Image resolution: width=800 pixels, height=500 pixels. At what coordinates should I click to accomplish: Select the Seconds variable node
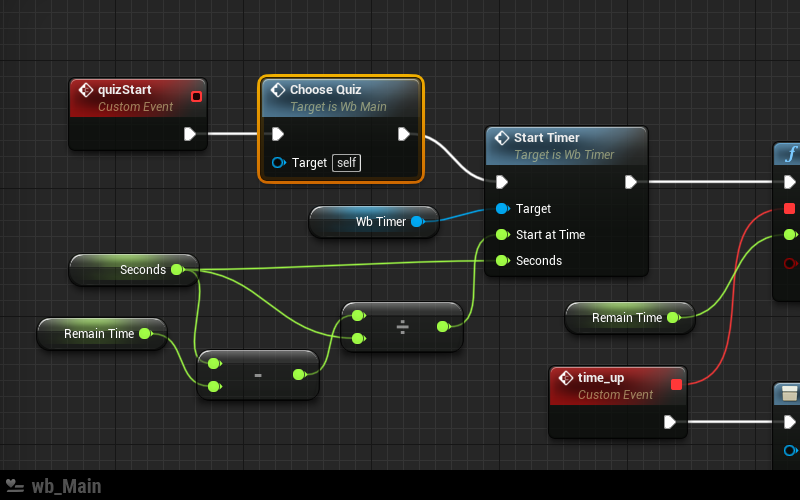[x=134, y=269]
